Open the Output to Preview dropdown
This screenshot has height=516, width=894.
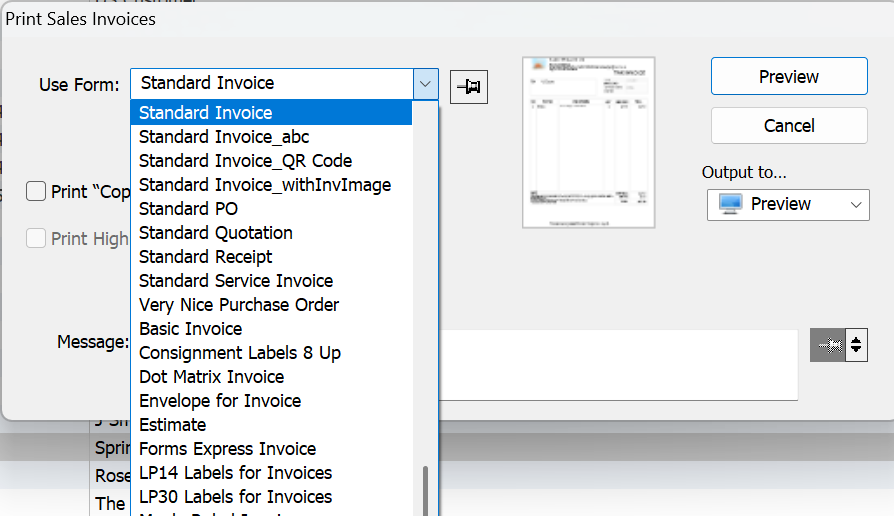(788, 205)
